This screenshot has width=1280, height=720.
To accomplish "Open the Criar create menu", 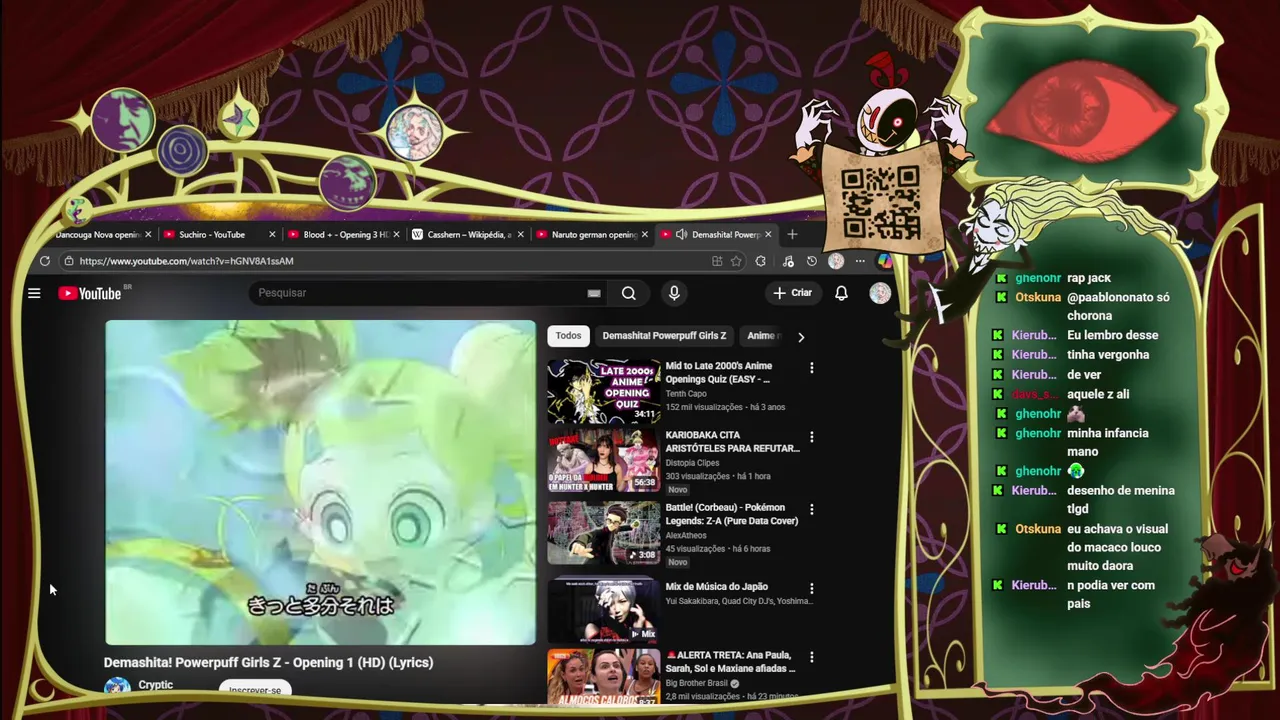I will pyautogui.click(x=792, y=293).
